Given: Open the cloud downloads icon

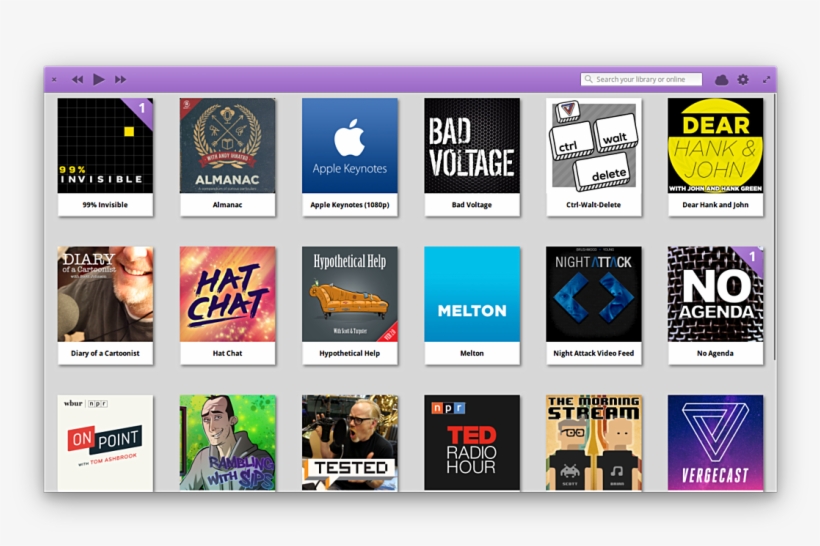Looking at the screenshot, I should coord(722,79).
